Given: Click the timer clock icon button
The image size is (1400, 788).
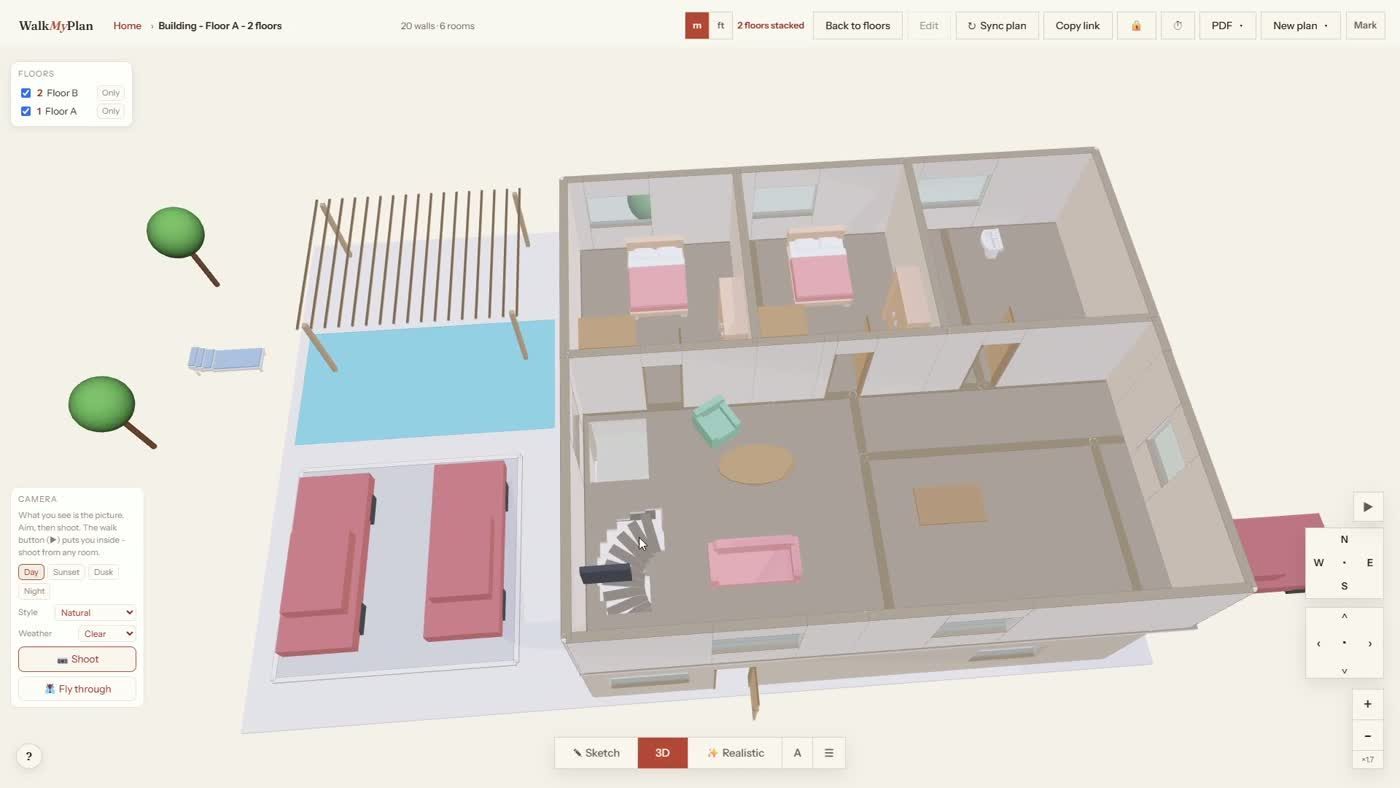Looking at the screenshot, I should [1177, 26].
